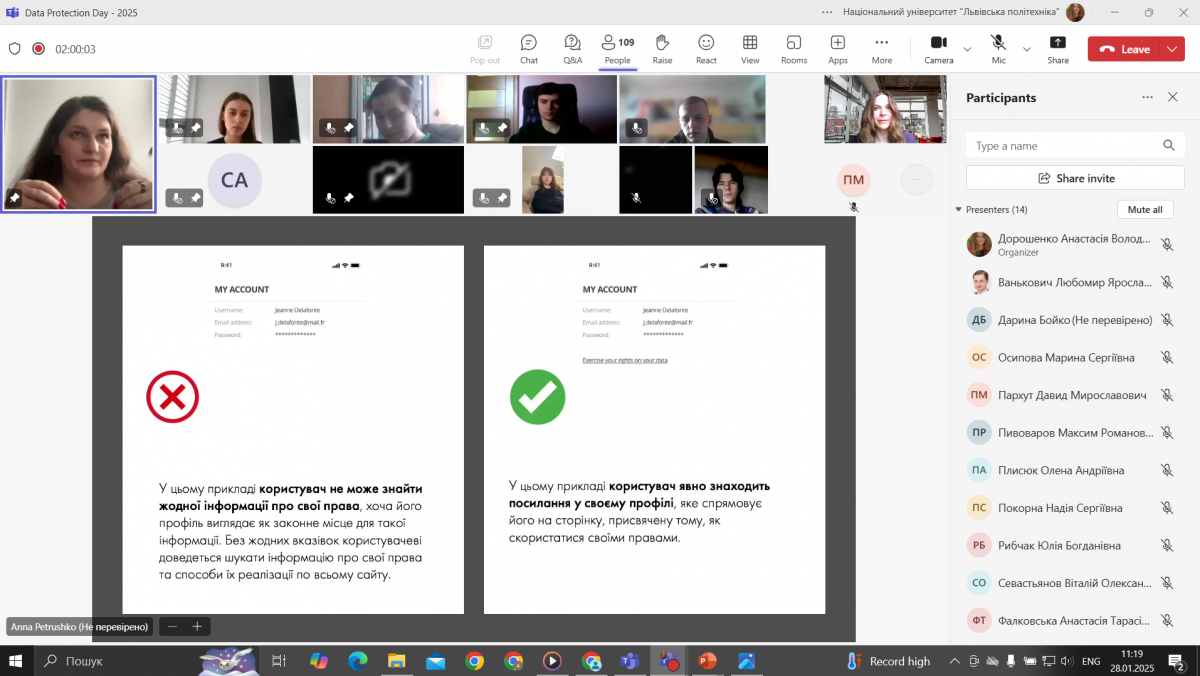Open the Chat panel

(529, 49)
